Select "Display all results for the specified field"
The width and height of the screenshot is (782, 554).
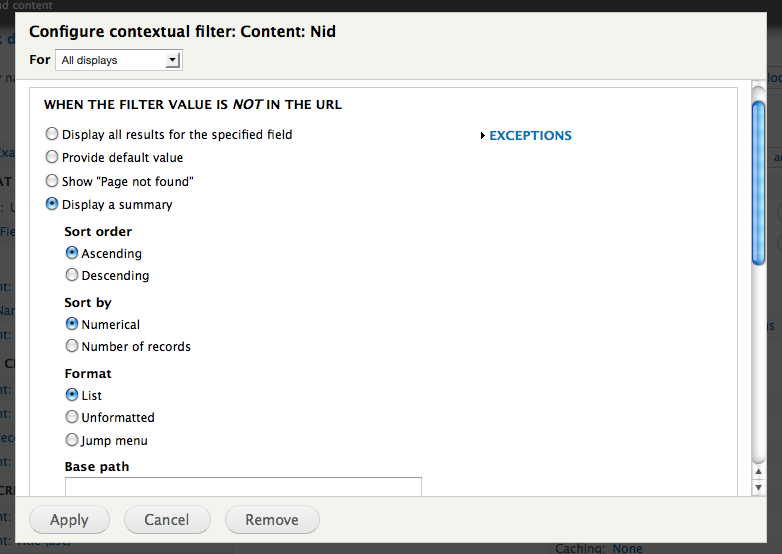click(53, 134)
